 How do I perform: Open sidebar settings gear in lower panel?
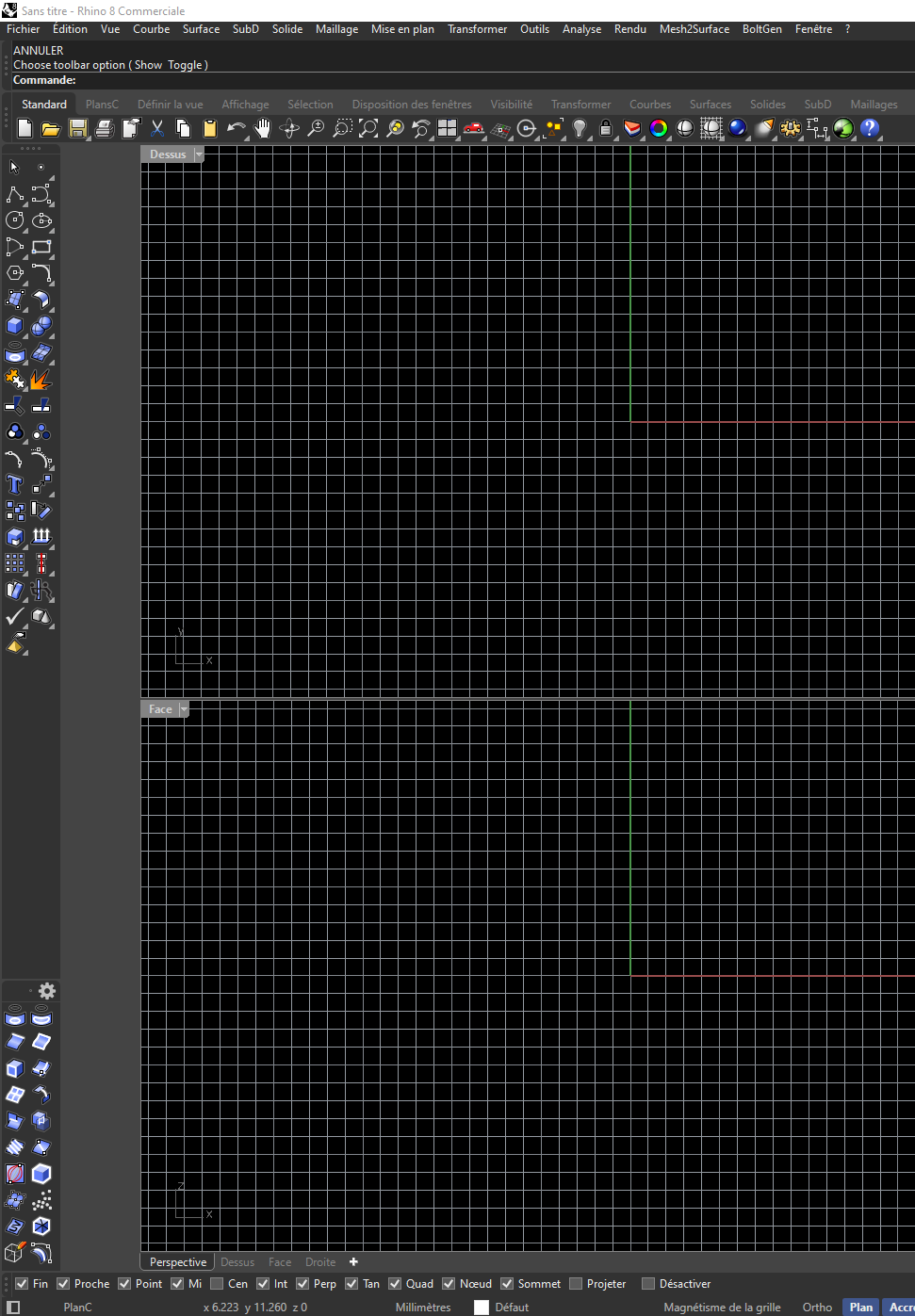47,991
